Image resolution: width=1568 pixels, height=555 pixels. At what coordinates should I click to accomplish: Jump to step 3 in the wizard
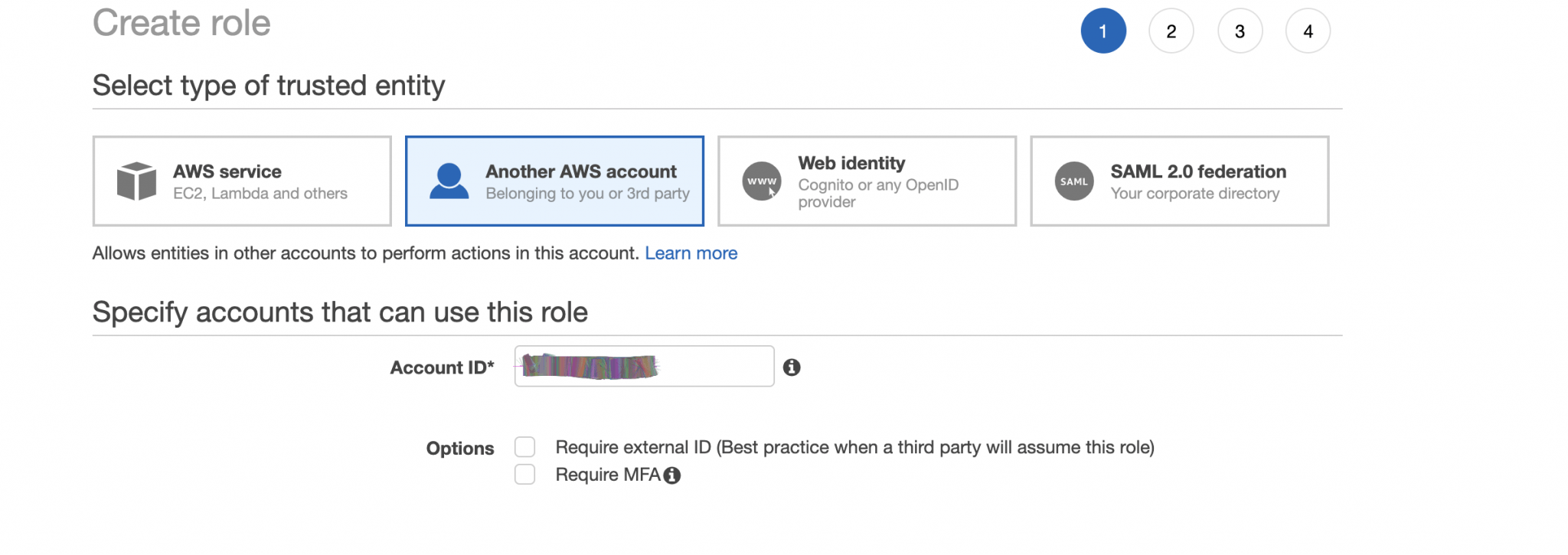[1240, 31]
